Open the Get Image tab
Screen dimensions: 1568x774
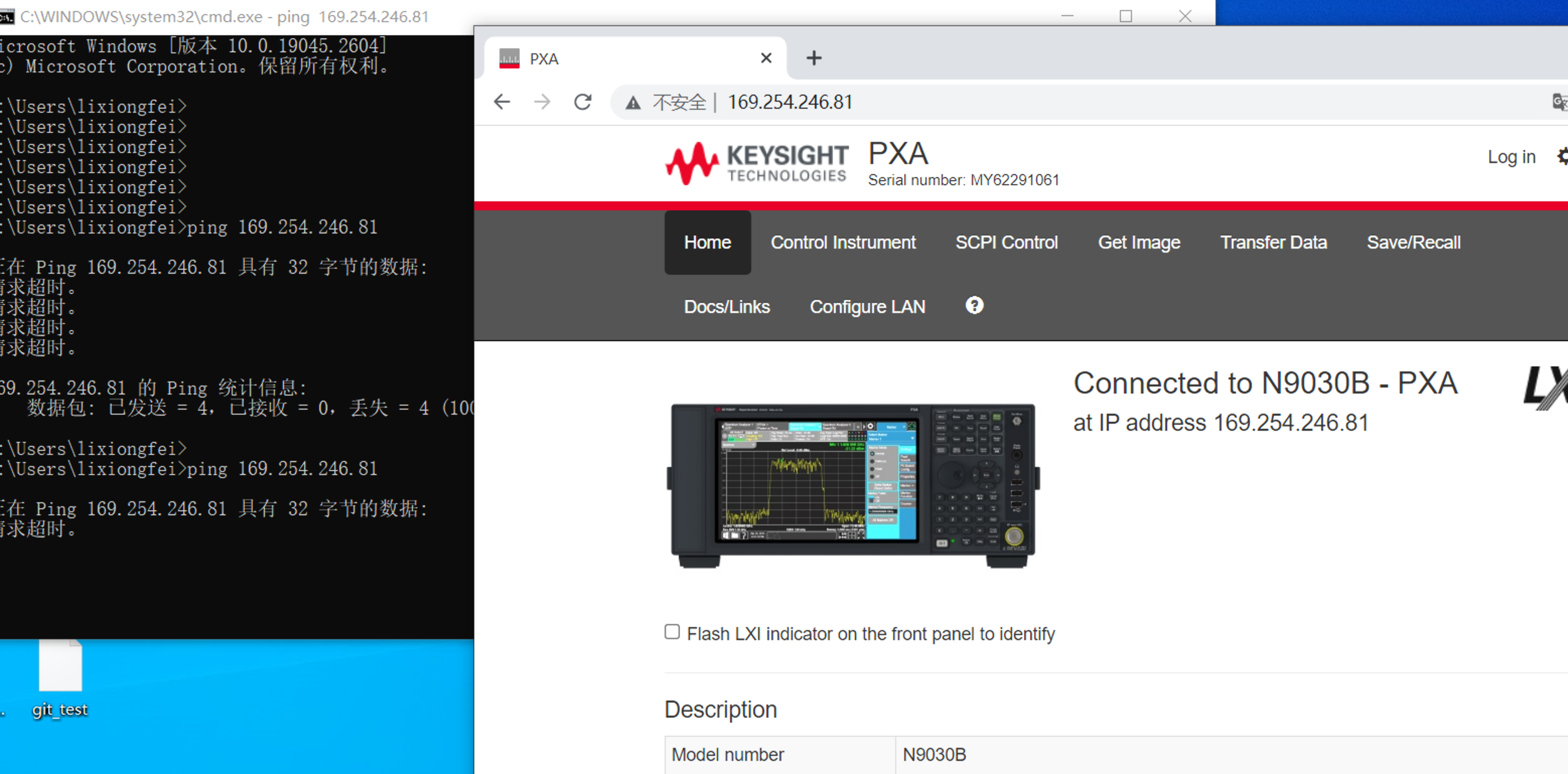tap(1139, 242)
